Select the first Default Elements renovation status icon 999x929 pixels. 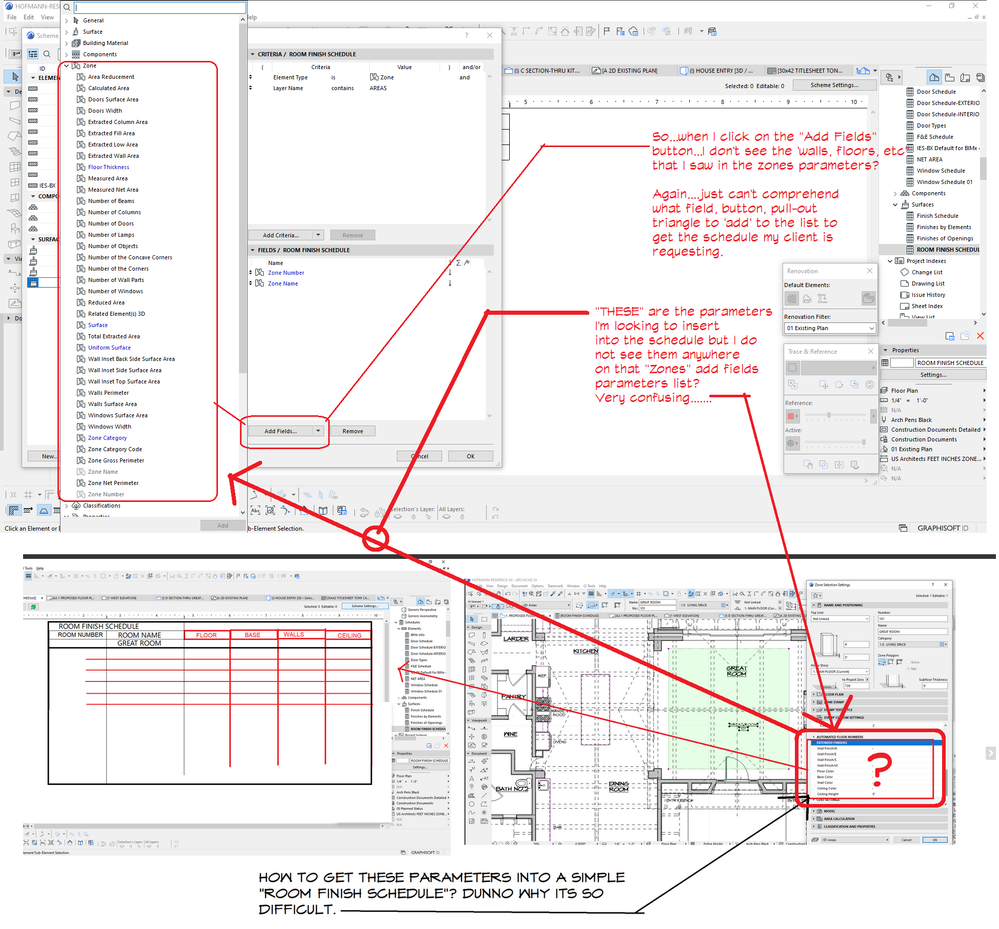point(791,298)
